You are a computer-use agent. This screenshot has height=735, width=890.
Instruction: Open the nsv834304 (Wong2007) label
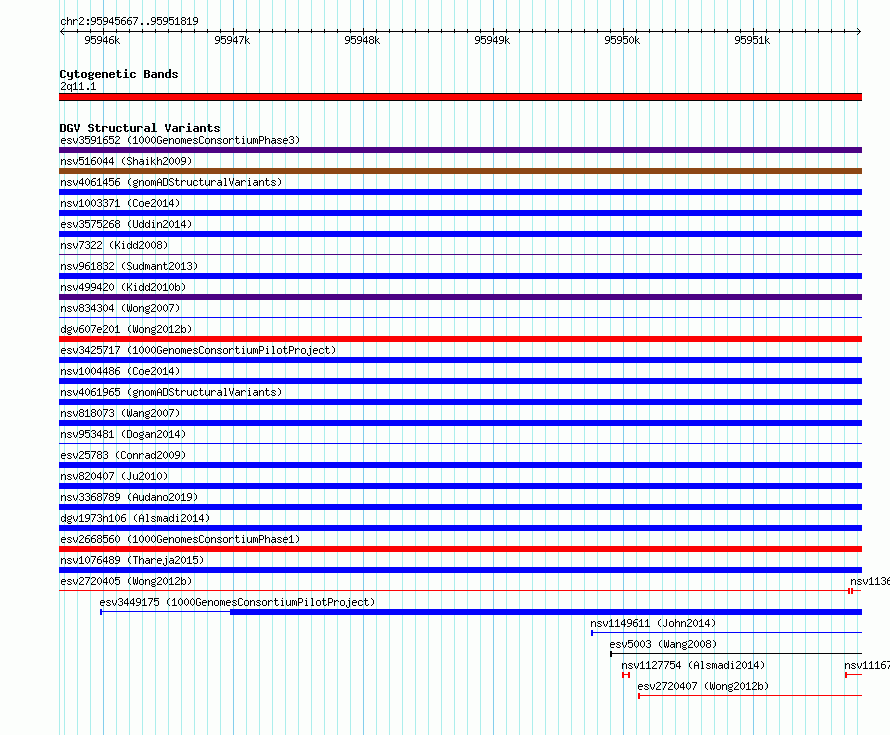(x=120, y=308)
